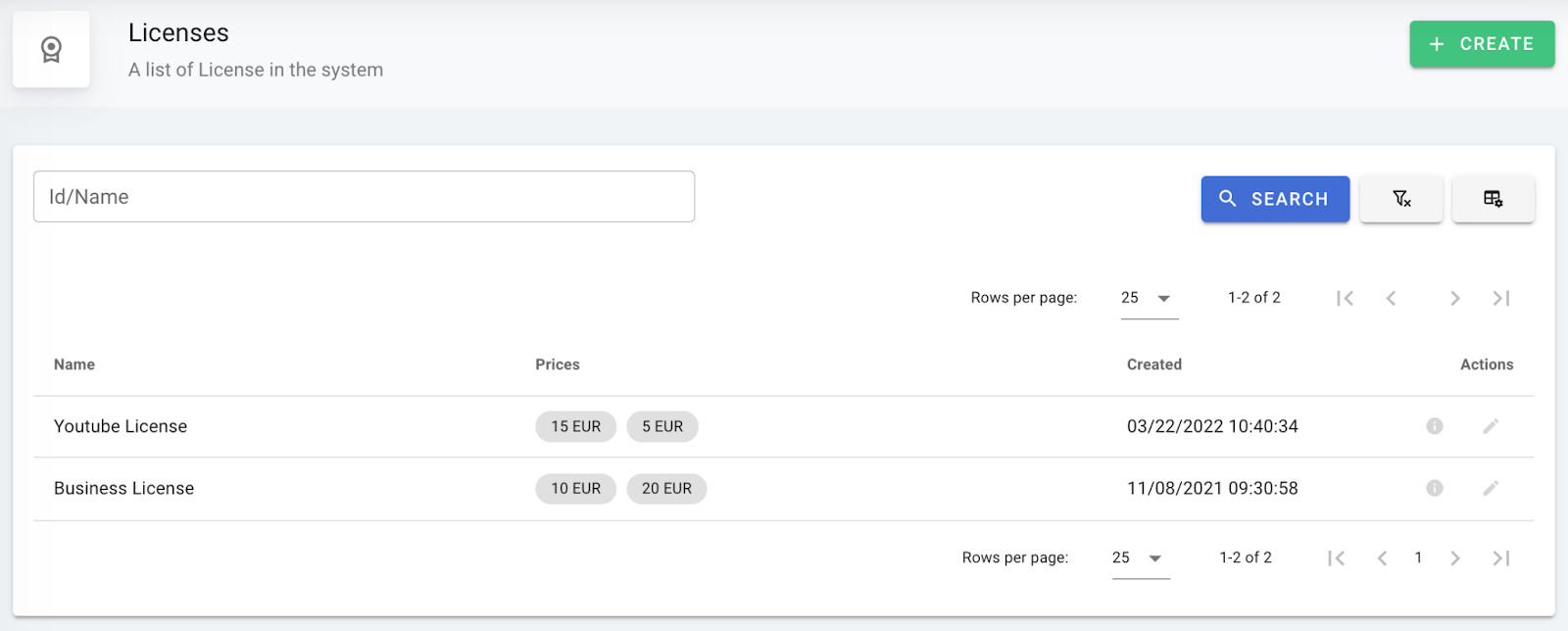The height and width of the screenshot is (631, 1568).
Task: Click the Licenses badge icon in header
Action: point(51,49)
